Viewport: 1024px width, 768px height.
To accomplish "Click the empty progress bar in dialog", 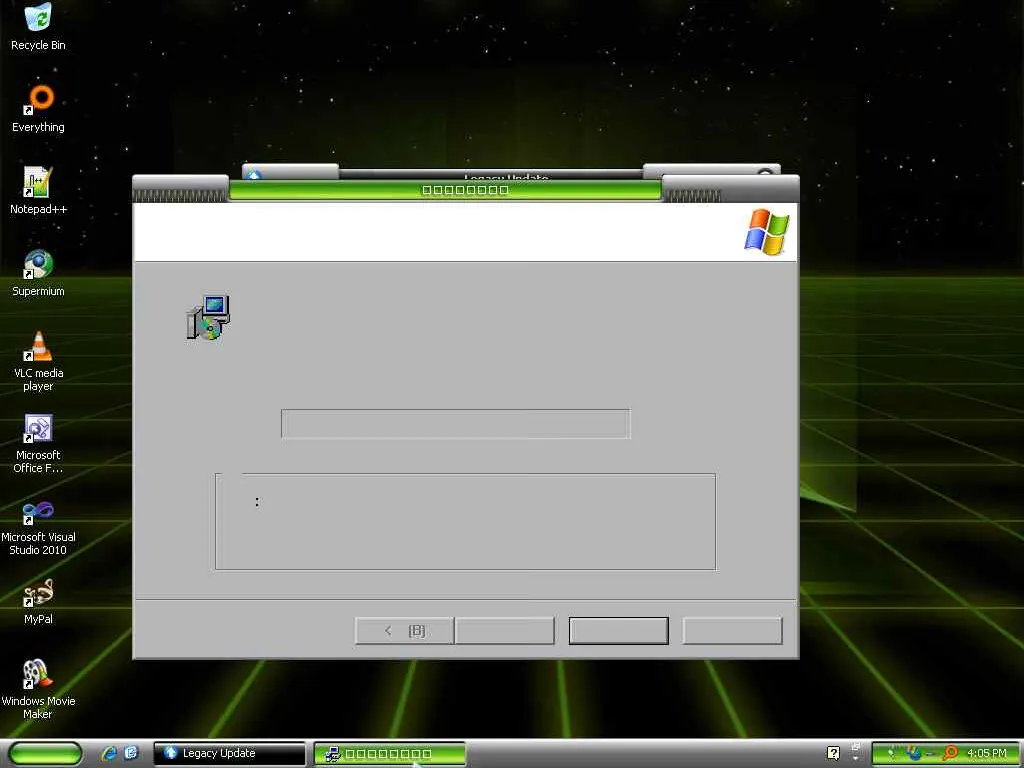I will (456, 424).
